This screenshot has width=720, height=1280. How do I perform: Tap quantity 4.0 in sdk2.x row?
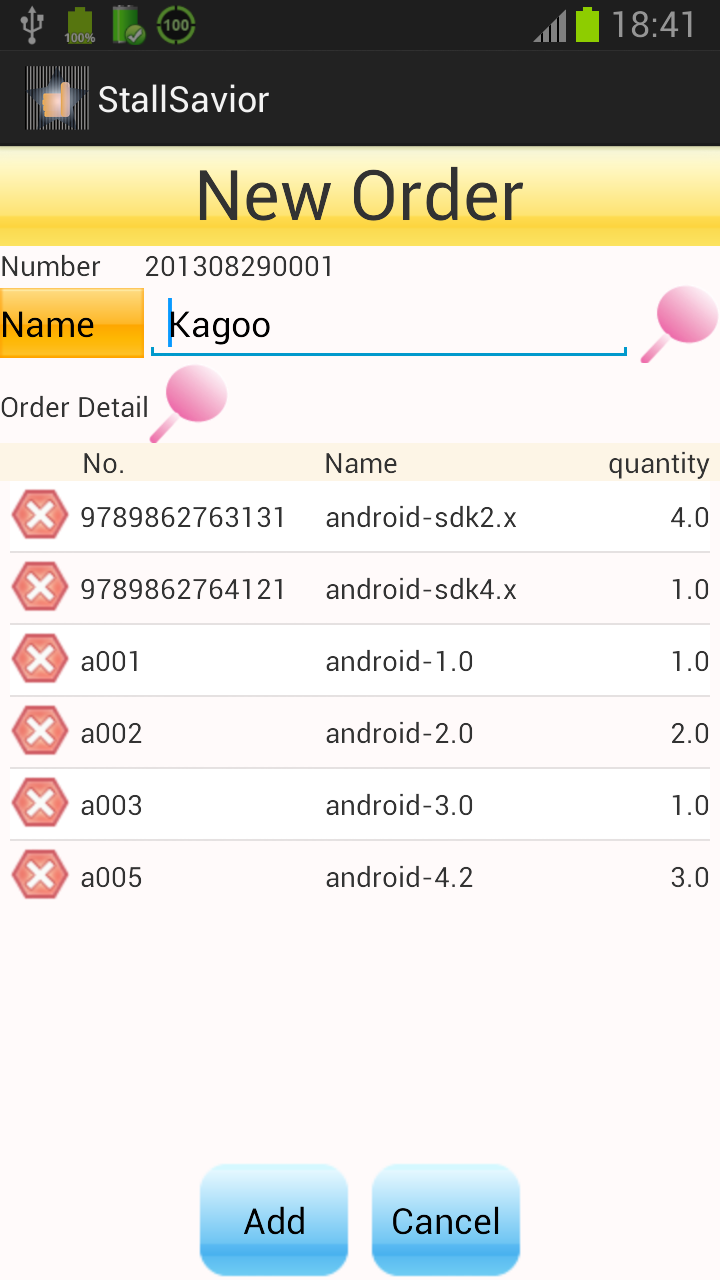689,517
